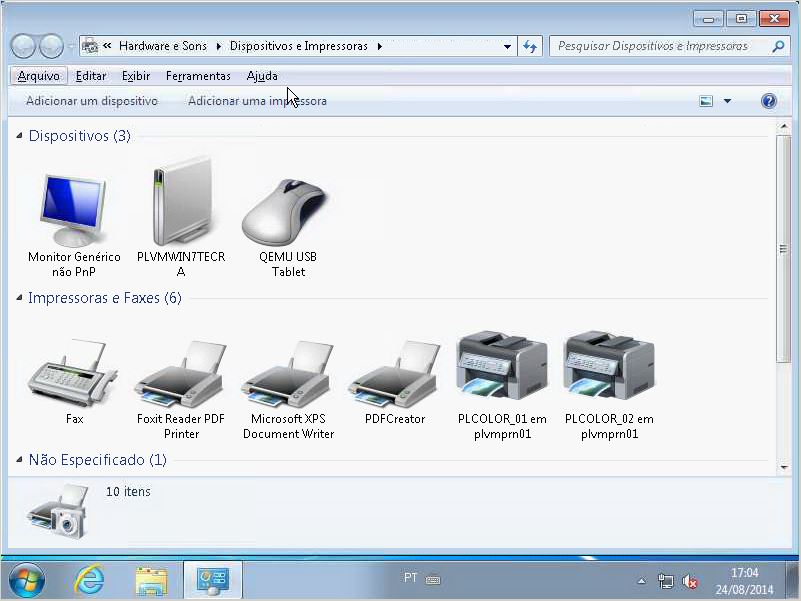801x601 pixels.
Task: Open the Arquivo menu
Action: click(39, 76)
